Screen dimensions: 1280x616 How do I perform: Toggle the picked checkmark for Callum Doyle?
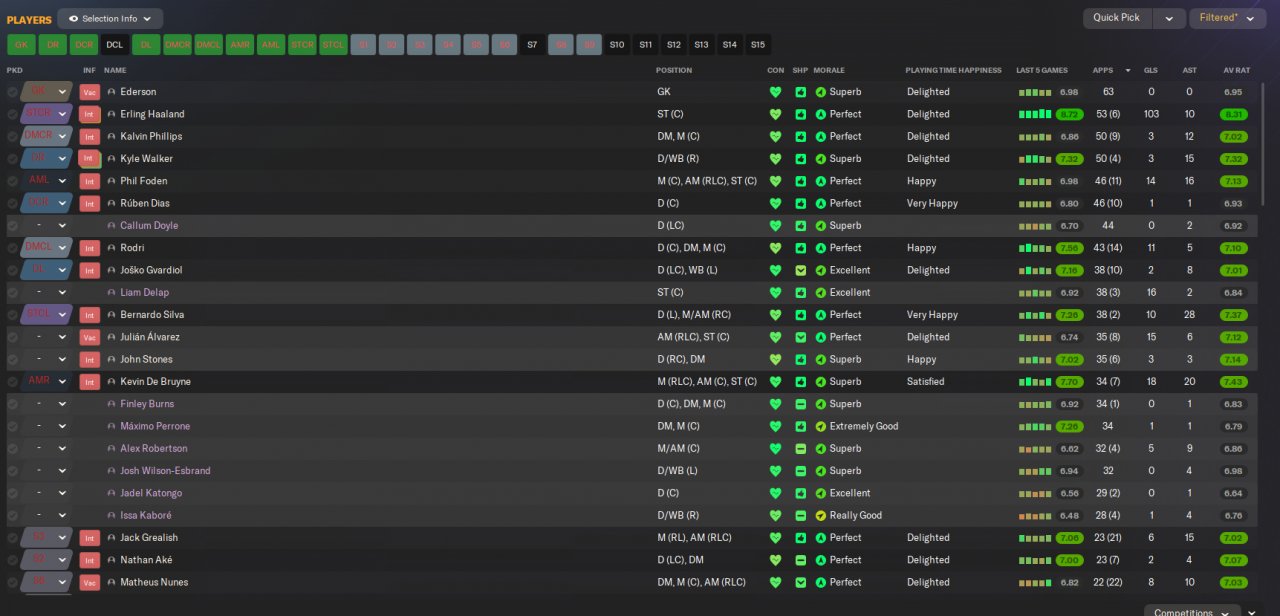click(x=12, y=226)
